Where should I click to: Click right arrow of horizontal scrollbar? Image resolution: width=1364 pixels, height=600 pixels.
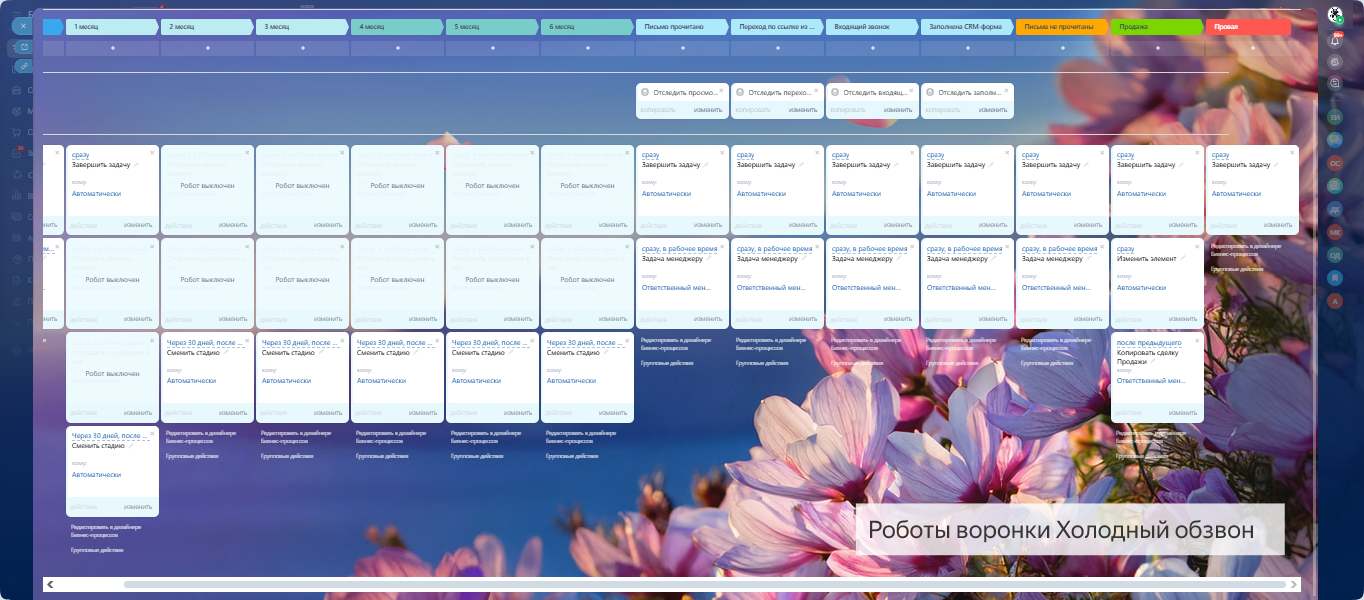click(x=1295, y=583)
